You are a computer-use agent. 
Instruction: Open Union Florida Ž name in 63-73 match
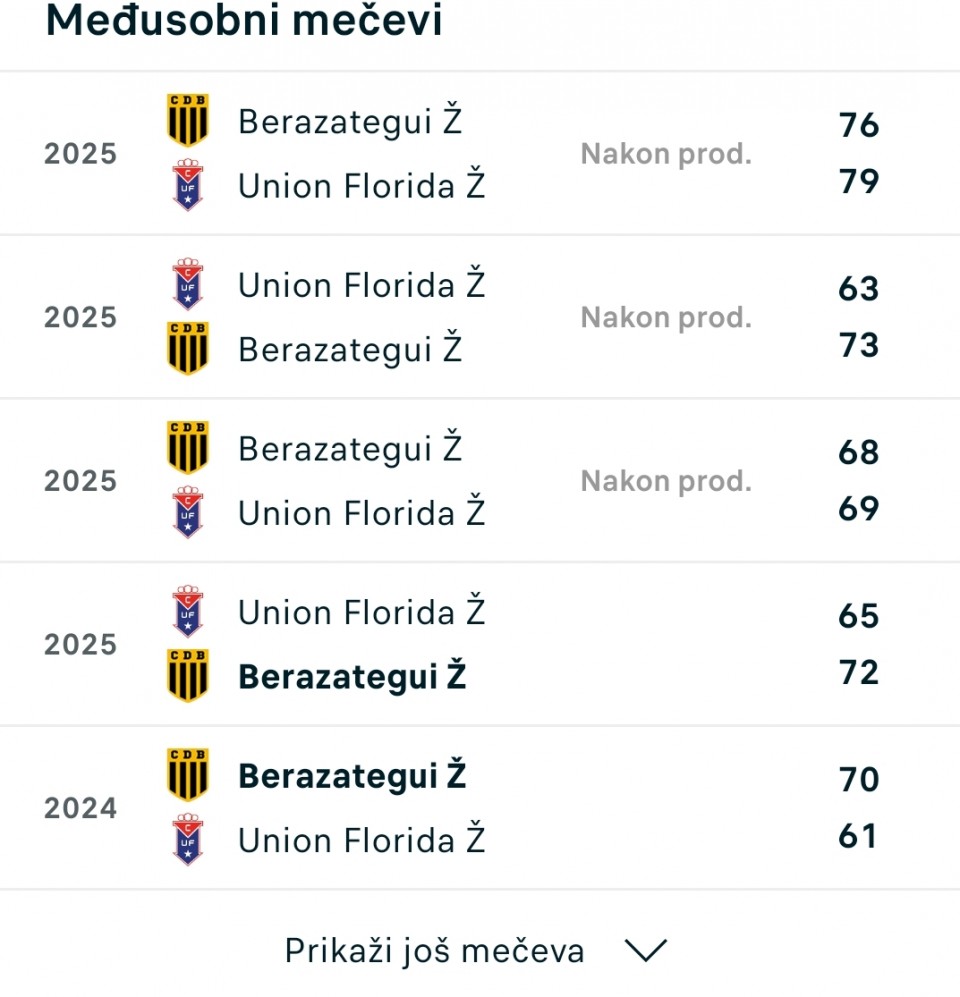[361, 286]
